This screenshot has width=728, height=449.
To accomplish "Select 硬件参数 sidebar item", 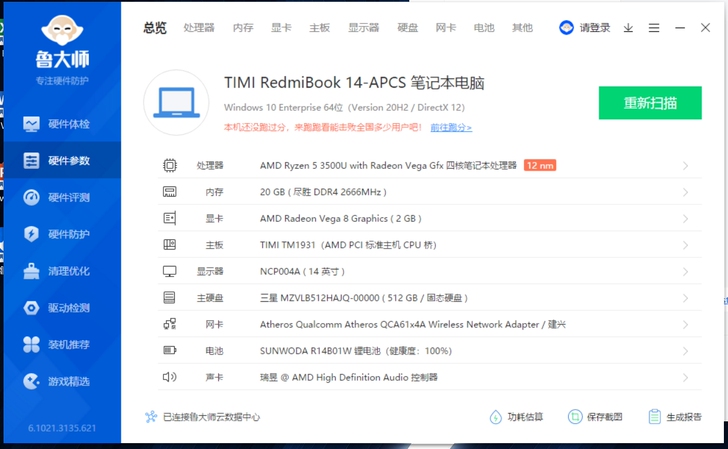I will (x=62, y=161).
